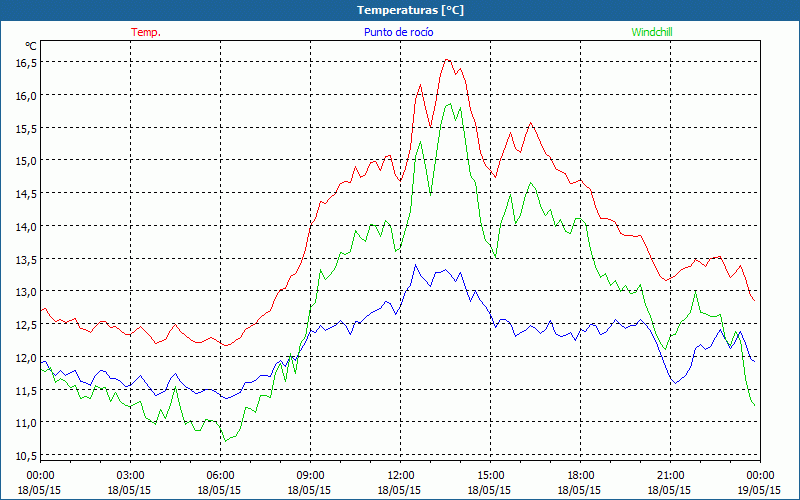Click the 14,0 y-axis value
Image resolution: width=800 pixels, height=500 pixels.
pos(27,226)
